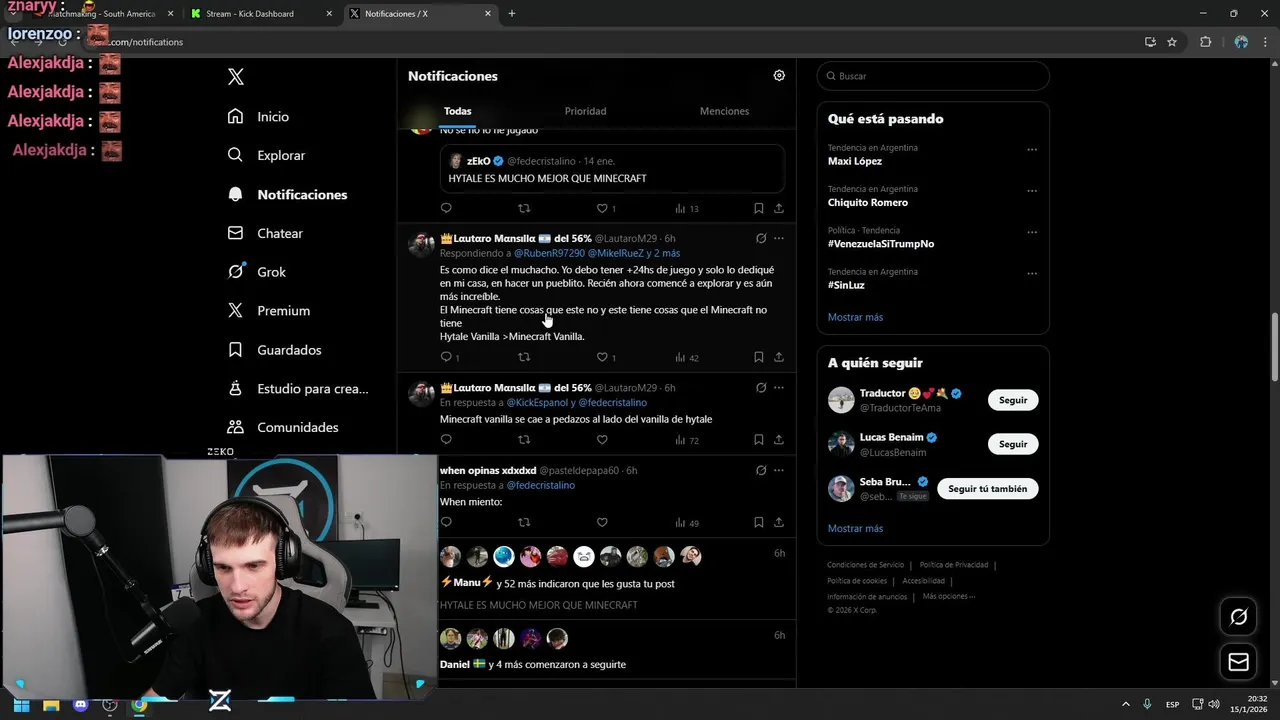Open more options for #SinLuz trend
Screen dimensions: 1280x720
tap(1032, 273)
